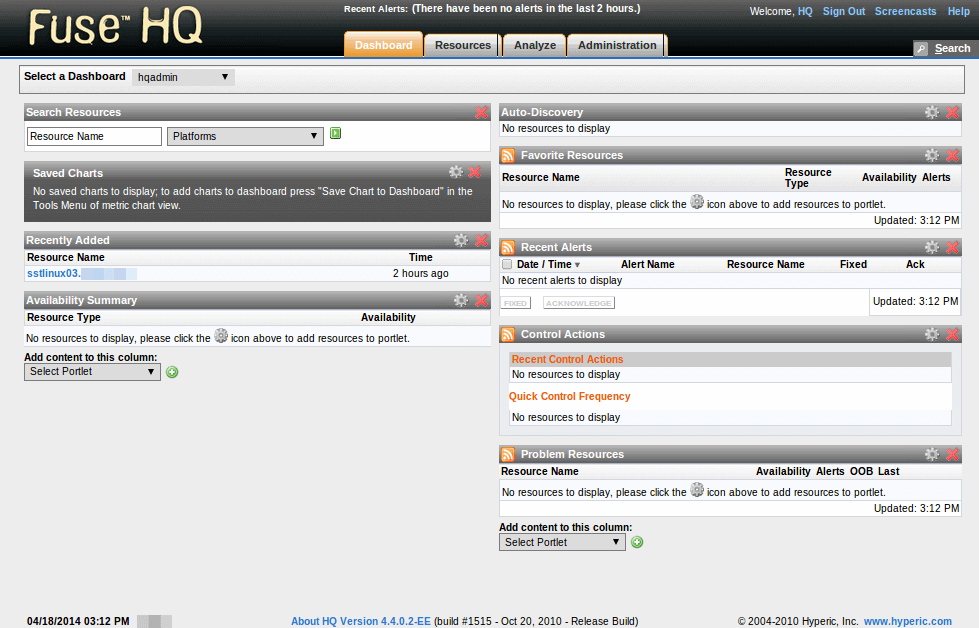Click the Alert Name column header

click(x=647, y=265)
